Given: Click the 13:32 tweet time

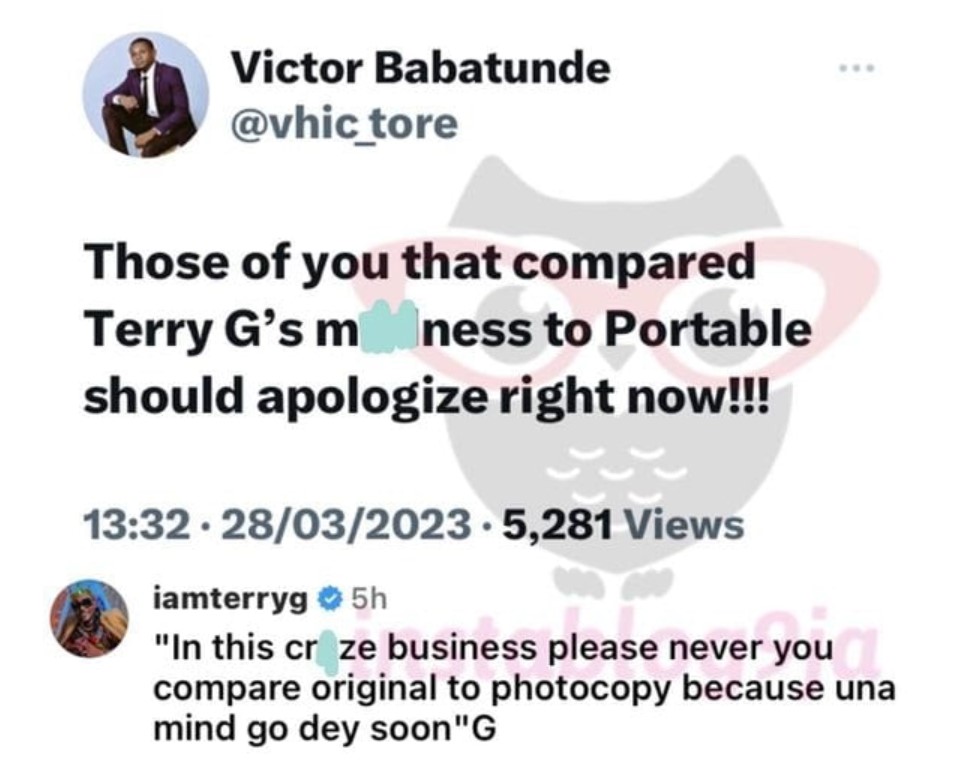Looking at the screenshot, I should pos(137,525).
